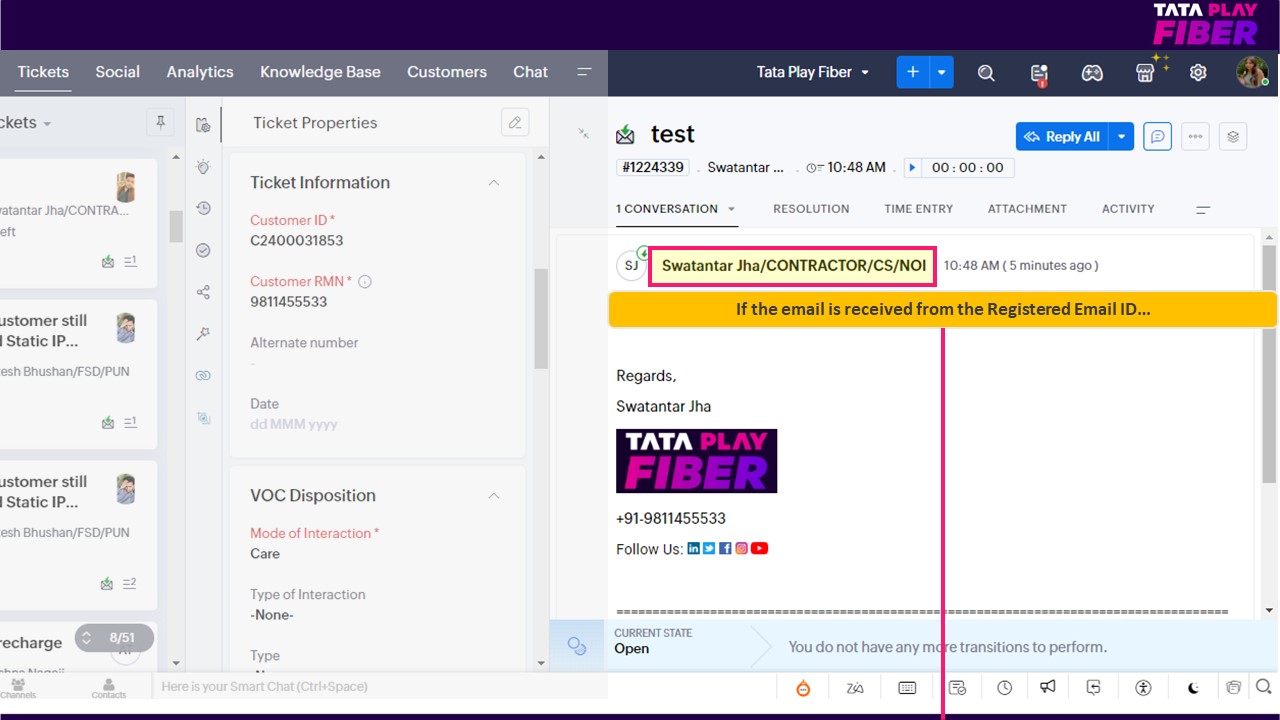The width and height of the screenshot is (1280, 720).
Task: Toggle the night mode moon icon
Action: (1194, 688)
